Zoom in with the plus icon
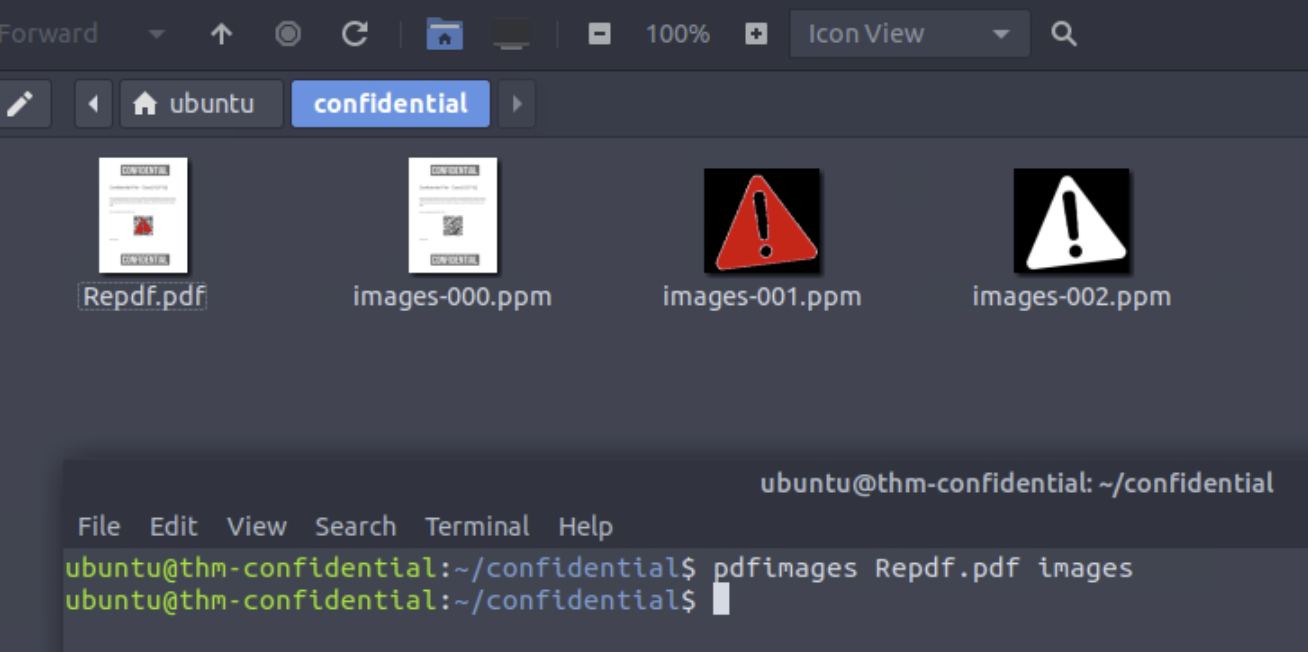Screen dimensions: 1308x652 pyautogui.click(x=756, y=34)
